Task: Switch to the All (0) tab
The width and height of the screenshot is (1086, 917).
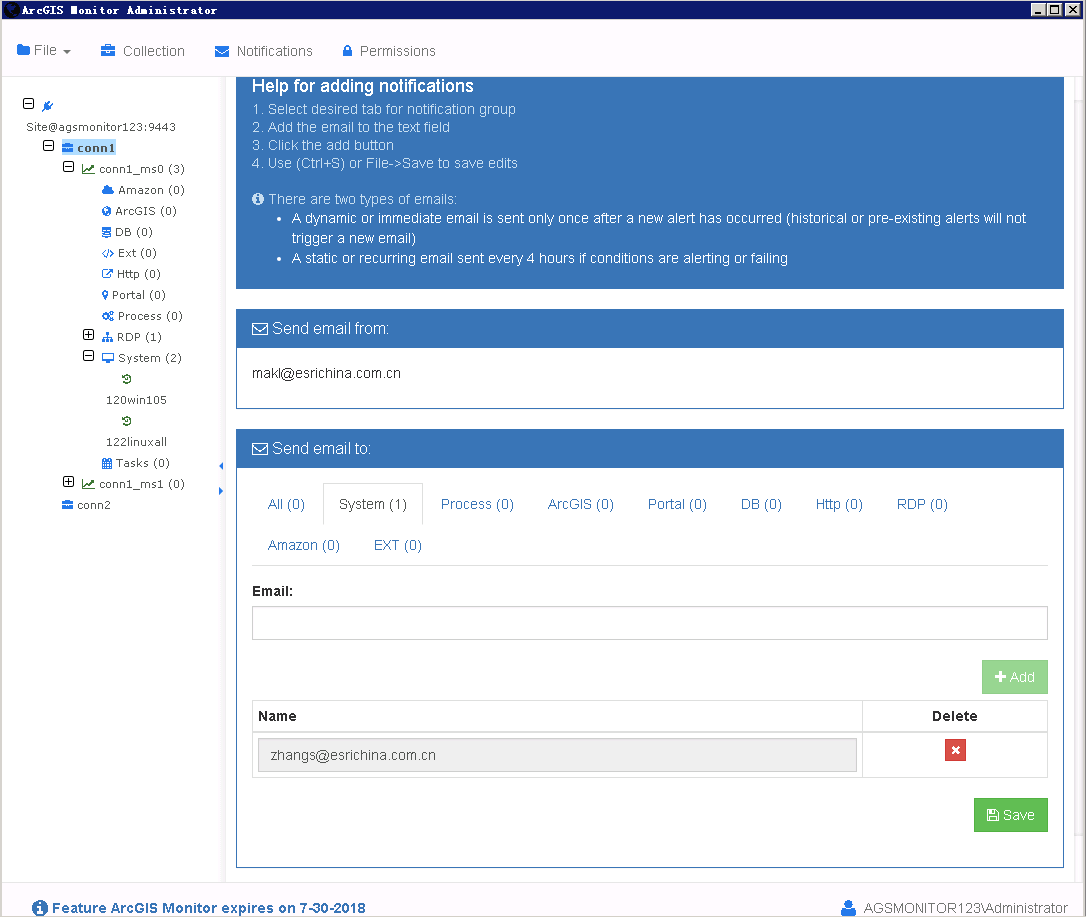Action: [286, 504]
